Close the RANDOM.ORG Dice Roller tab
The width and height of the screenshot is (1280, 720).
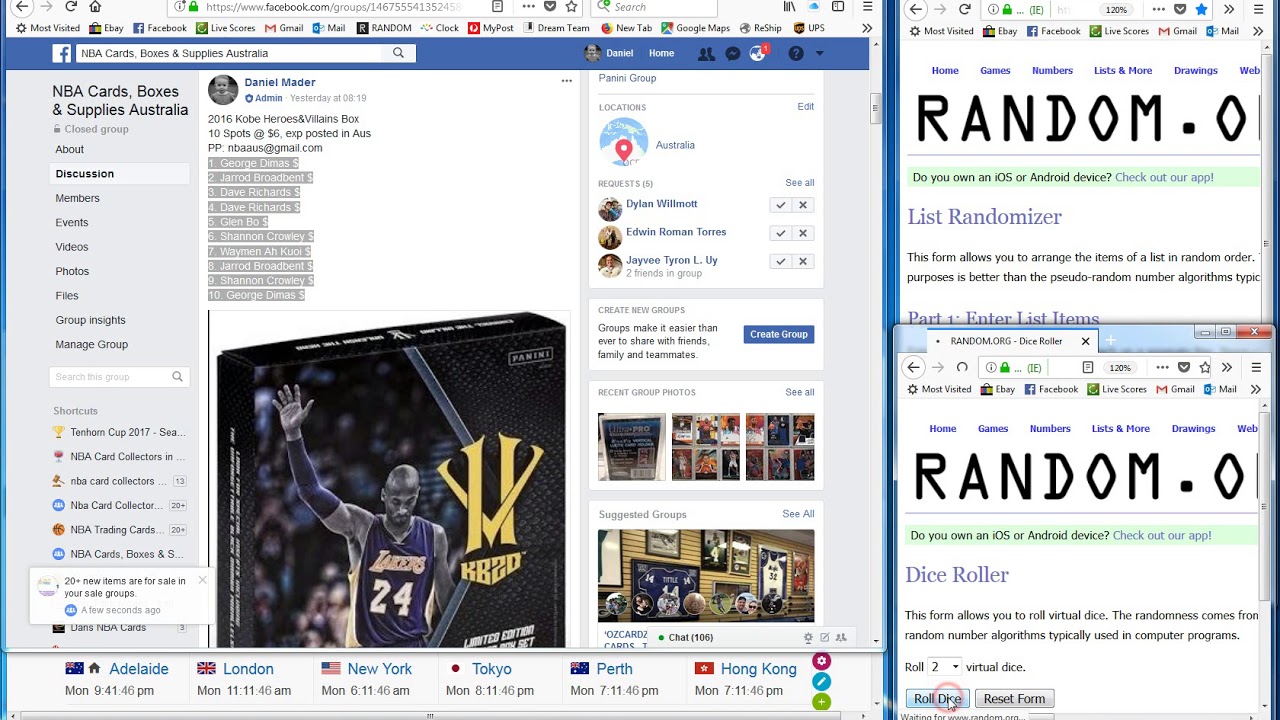(x=1085, y=341)
